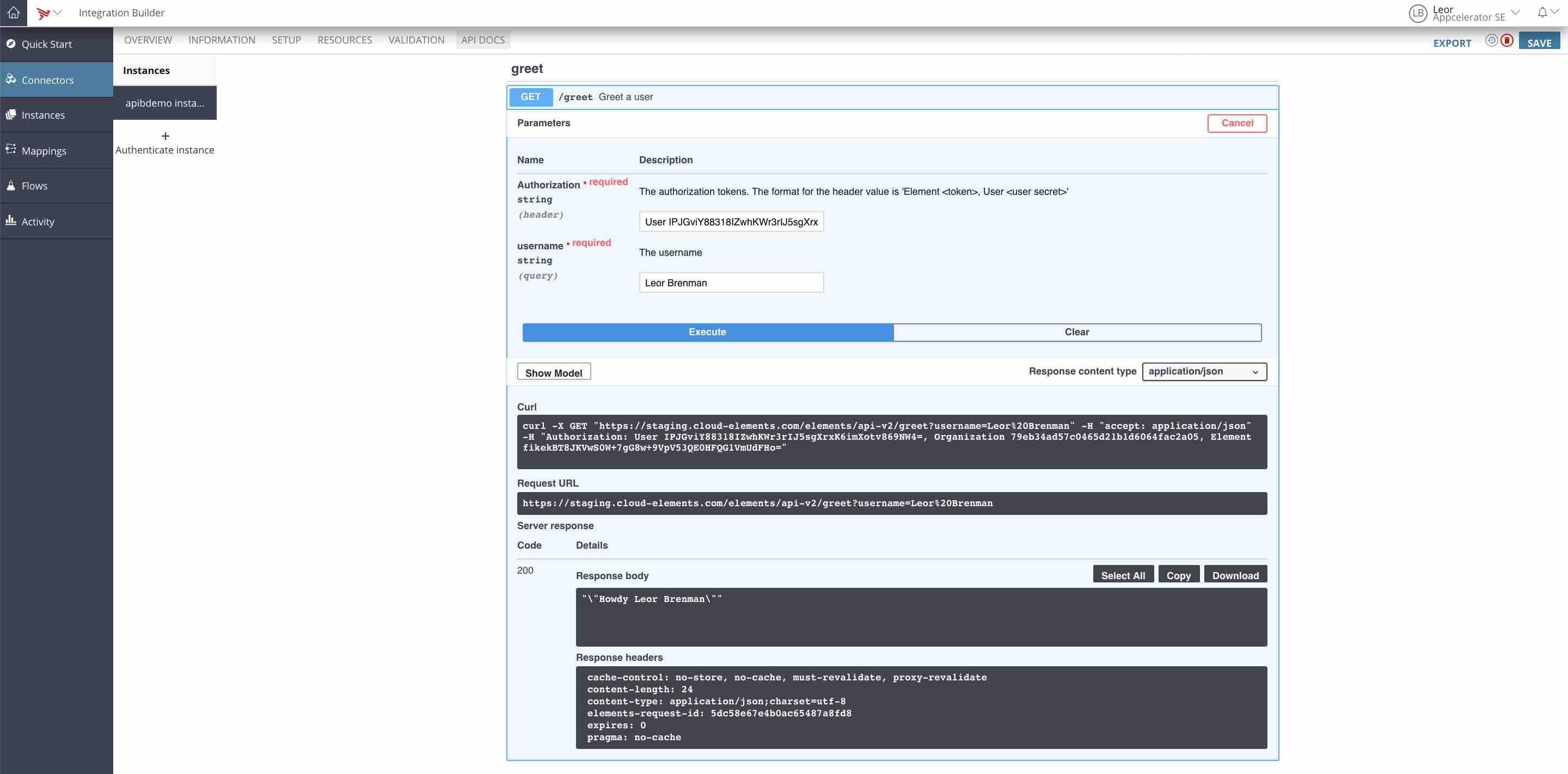This screenshot has height=774, width=1568.
Task: Click the notification bell icon
Action: 1542,12
